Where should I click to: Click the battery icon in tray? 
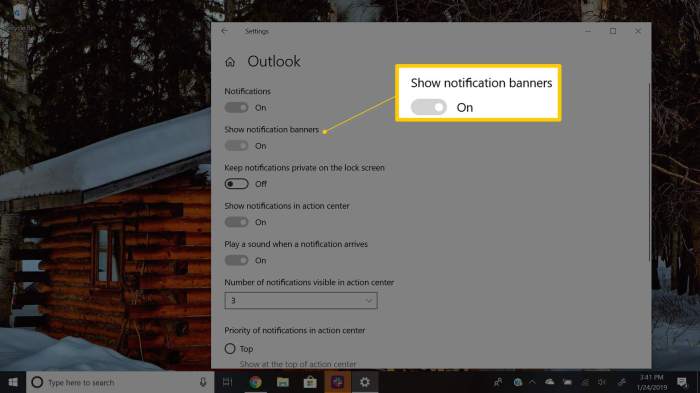567,382
